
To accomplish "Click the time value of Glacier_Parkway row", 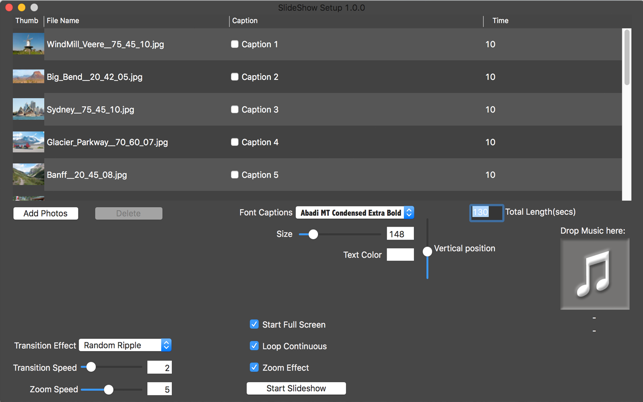I will coord(490,142).
